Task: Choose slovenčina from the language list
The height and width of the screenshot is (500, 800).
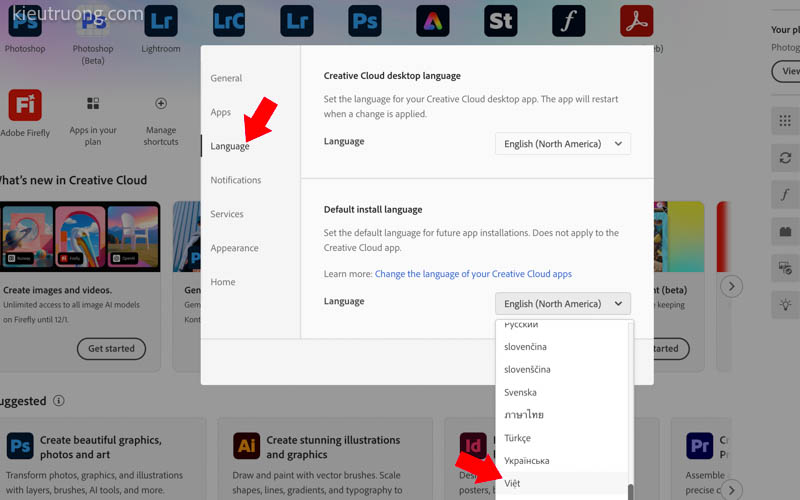Action: click(x=562, y=346)
